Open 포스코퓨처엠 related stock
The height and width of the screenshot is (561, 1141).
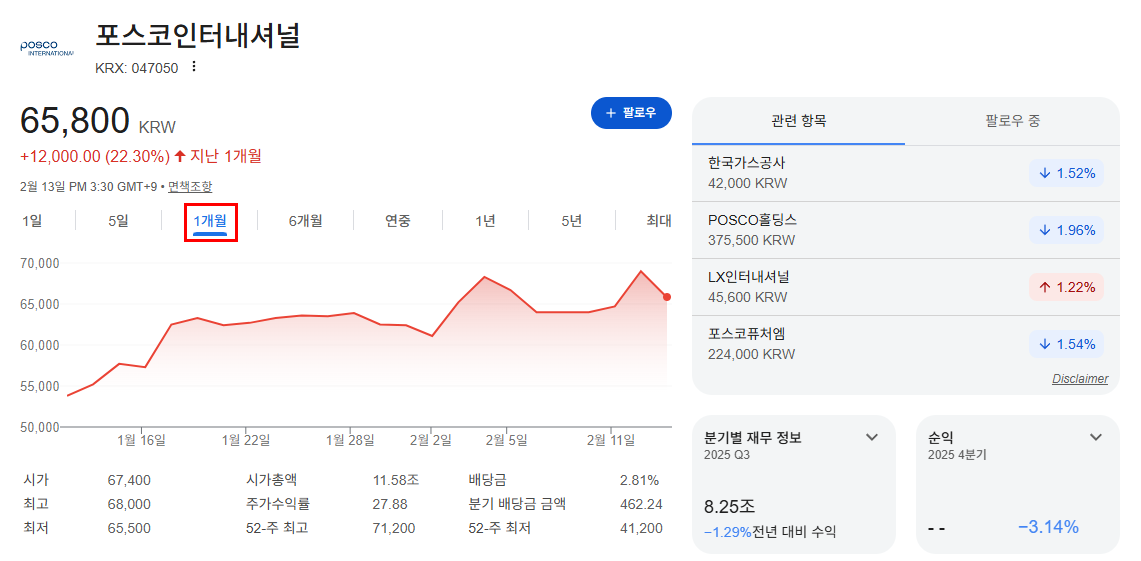[x=905, y=343]
